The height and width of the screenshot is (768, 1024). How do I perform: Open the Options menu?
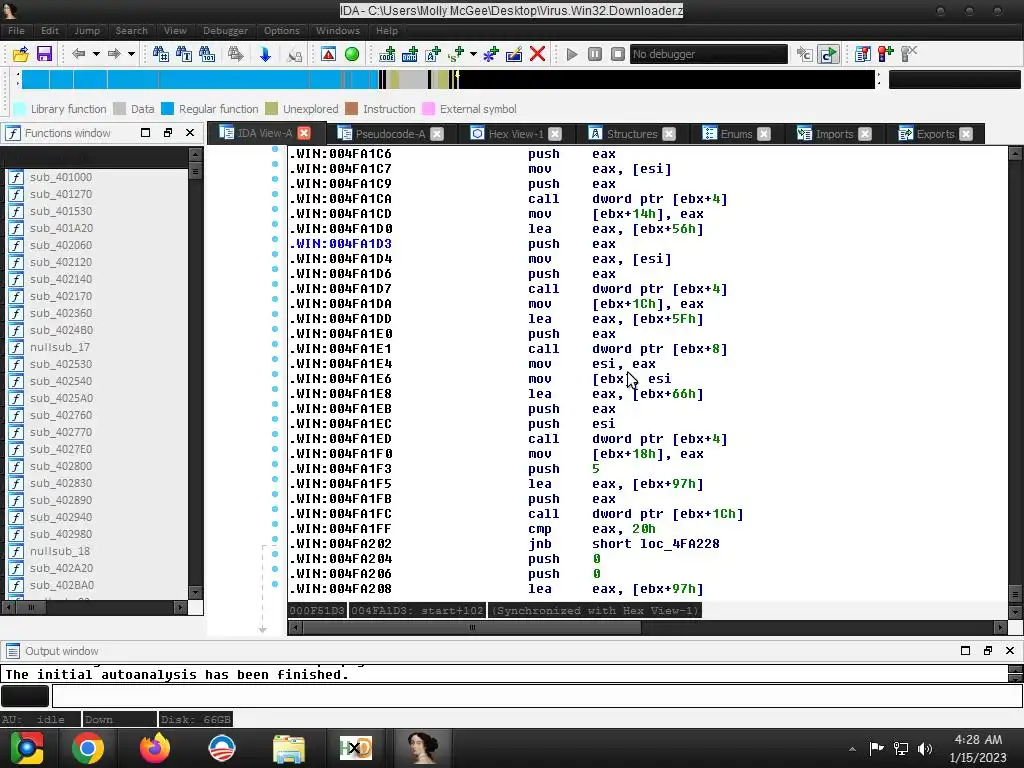[281, 31]
